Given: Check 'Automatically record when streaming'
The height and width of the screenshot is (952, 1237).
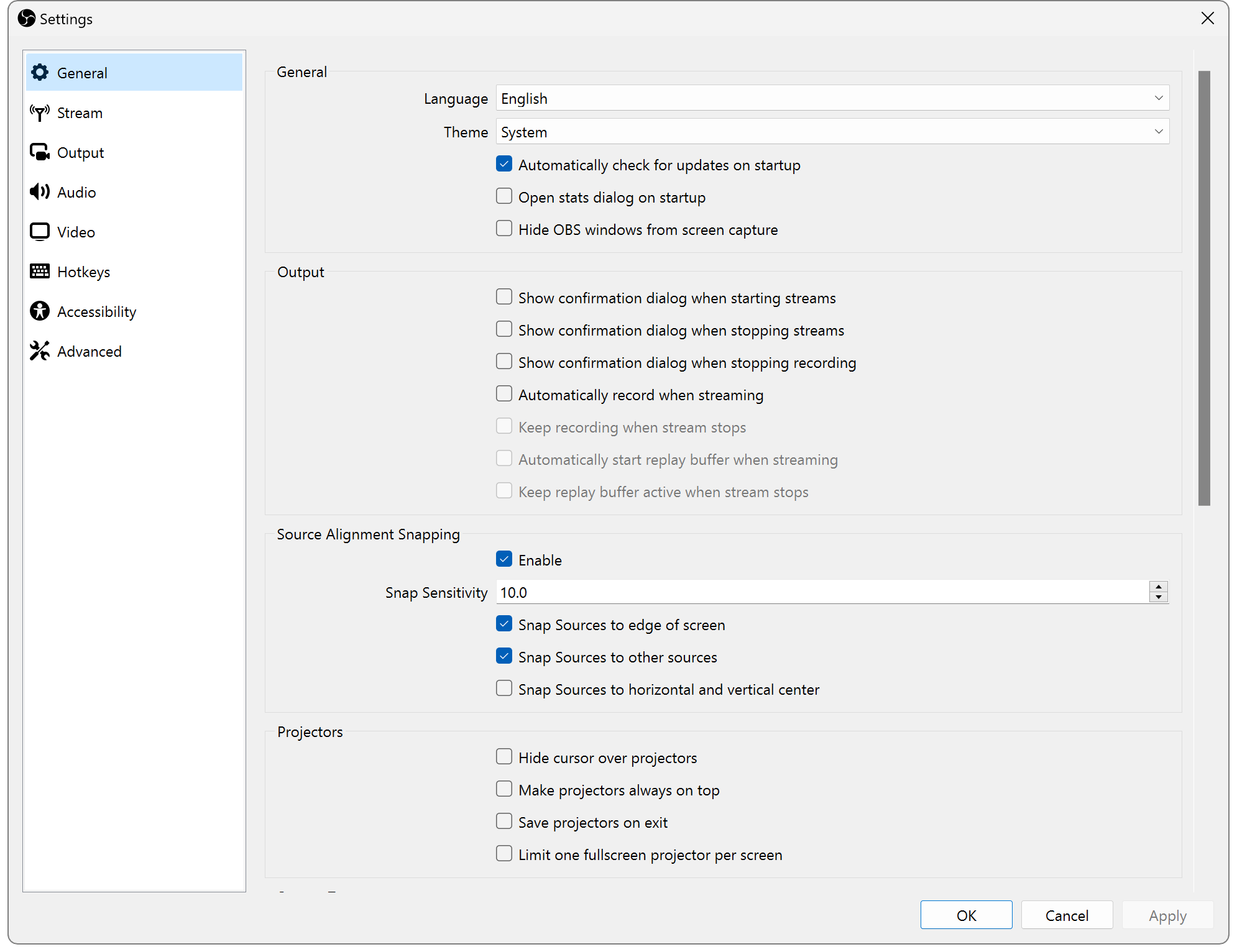Looking at the screenshot, I should click(504, 393).
